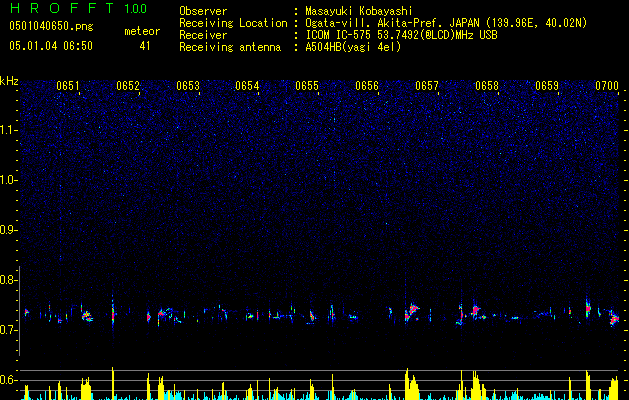The width and height of the screenshot is (629, 400).
Task: Click the tall yellow intensity spike under 0652
Action: coord(113,383)
